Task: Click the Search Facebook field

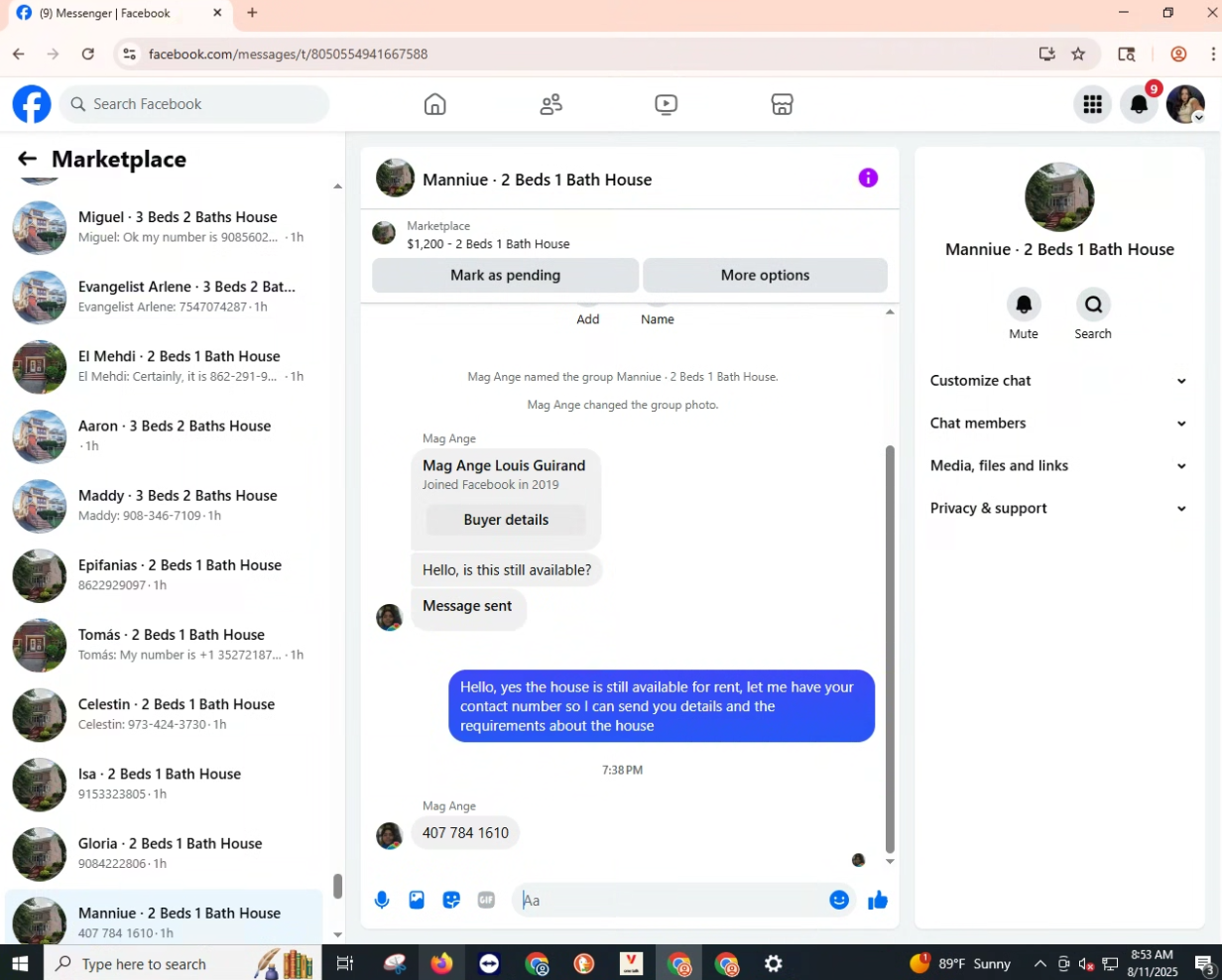Action: (194, 104)
